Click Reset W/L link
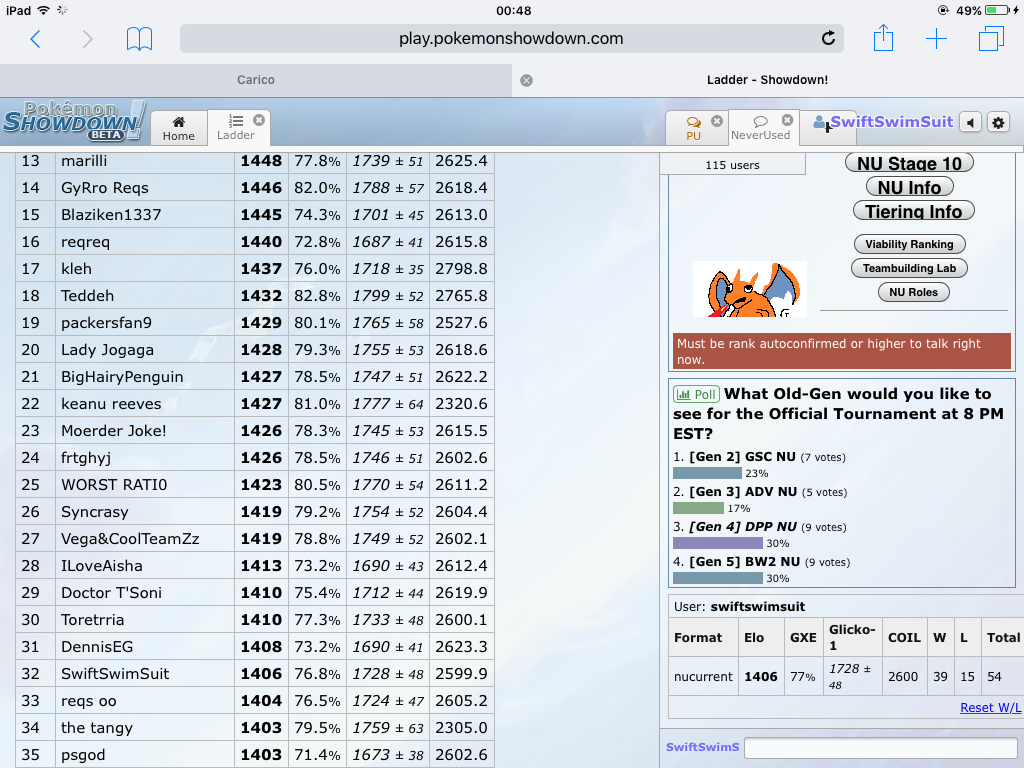The image size is (1024, 768). coord(990,707)
